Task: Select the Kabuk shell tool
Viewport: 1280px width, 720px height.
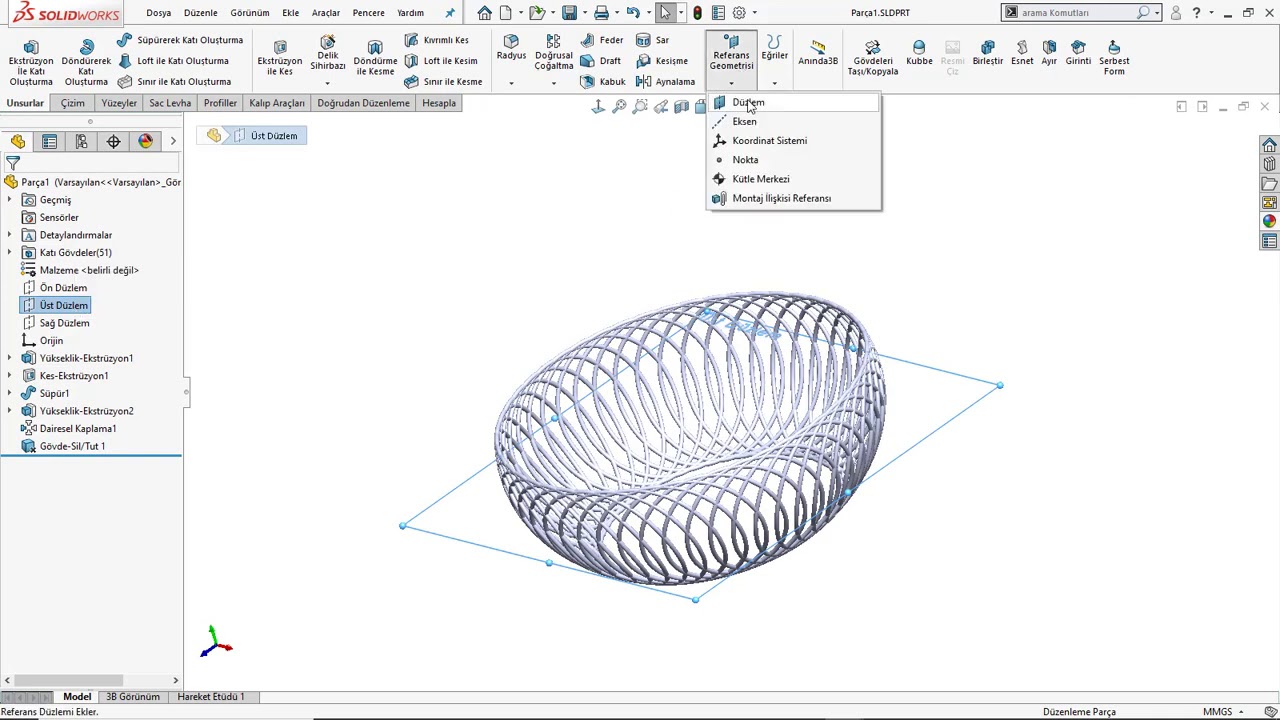Action: tap(603, 82)
